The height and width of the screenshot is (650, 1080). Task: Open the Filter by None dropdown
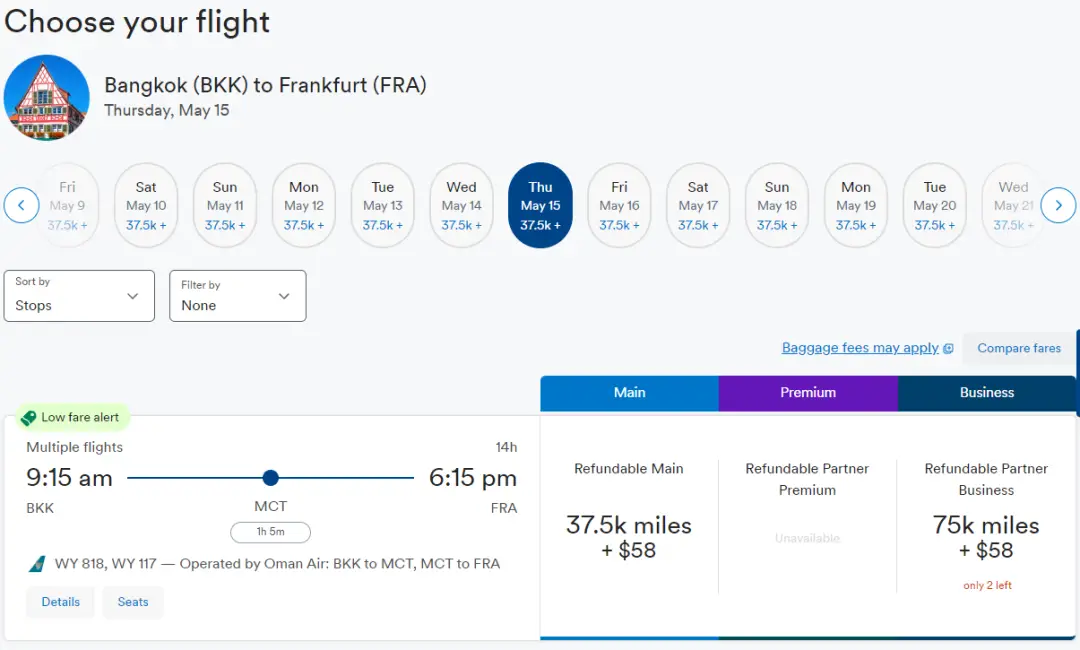pyautogui.click(x=237, y=296)
